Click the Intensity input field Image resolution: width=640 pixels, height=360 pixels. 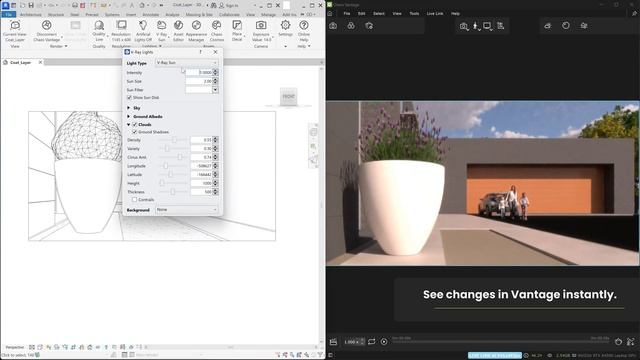(x=199, y=73)
